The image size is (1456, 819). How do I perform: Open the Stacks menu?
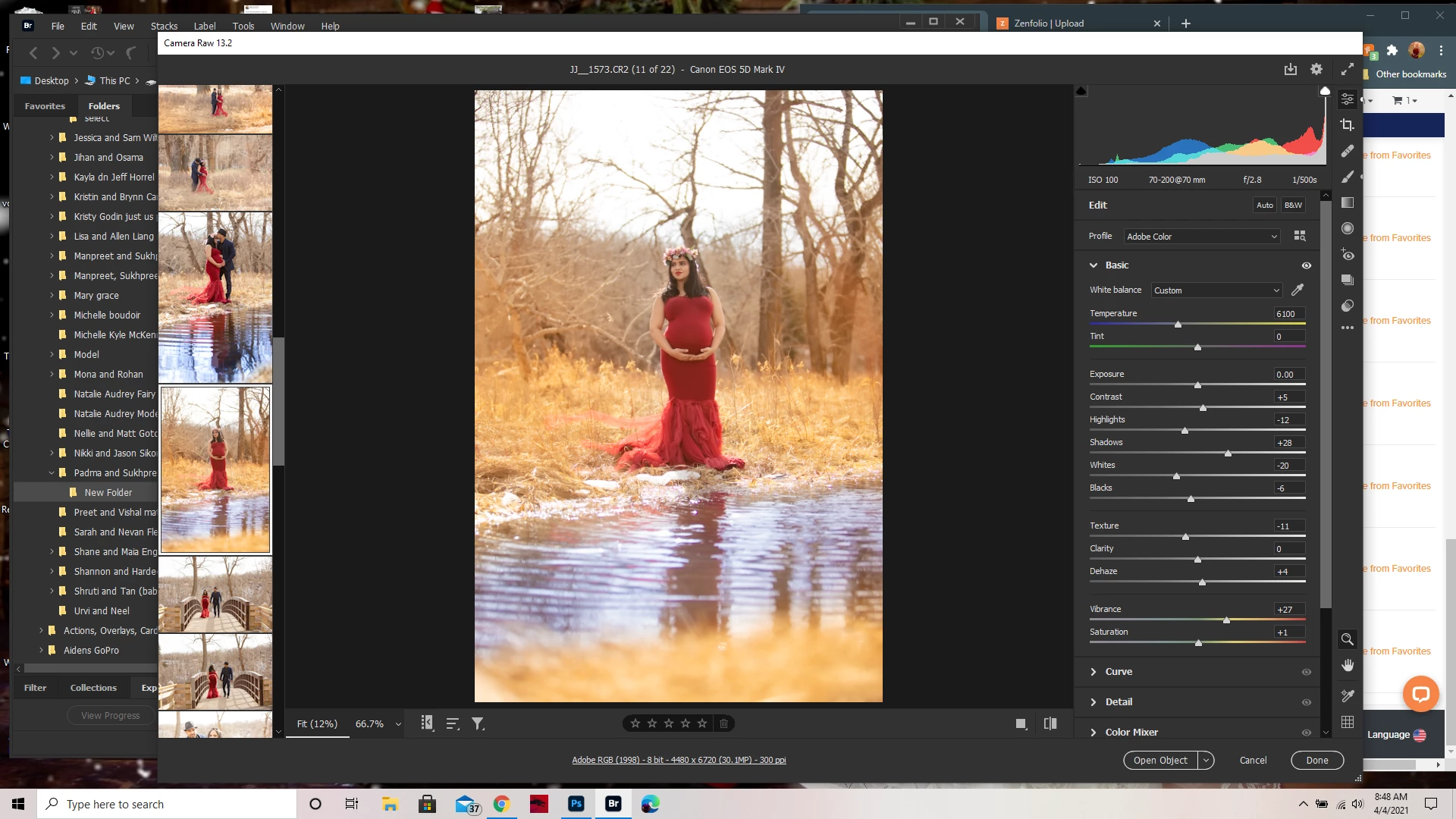tap(164, 26)
